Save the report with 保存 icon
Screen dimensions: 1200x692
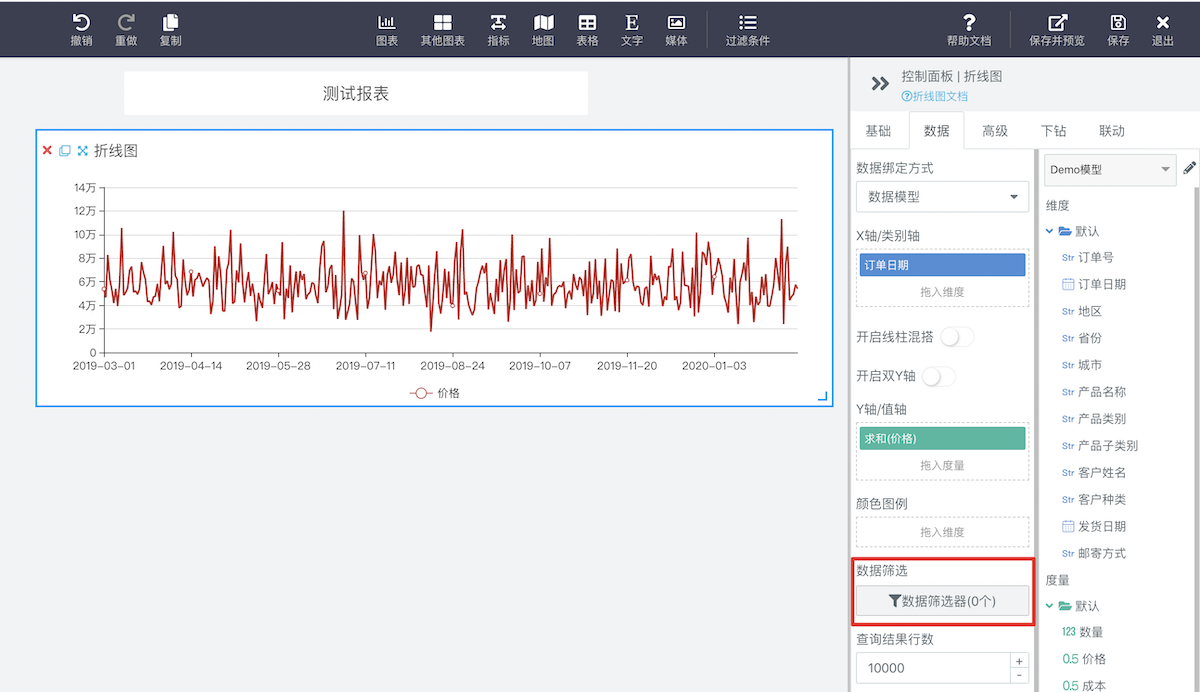pyautogui.click(x=1118, y=29)
